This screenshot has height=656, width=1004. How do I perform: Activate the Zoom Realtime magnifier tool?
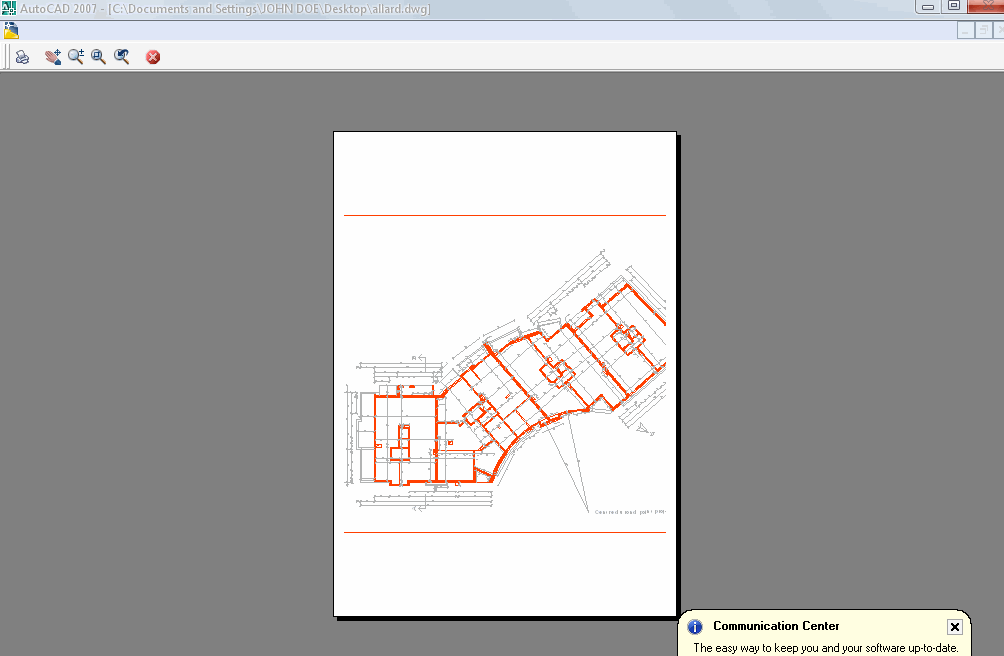[x=75, y=57]
